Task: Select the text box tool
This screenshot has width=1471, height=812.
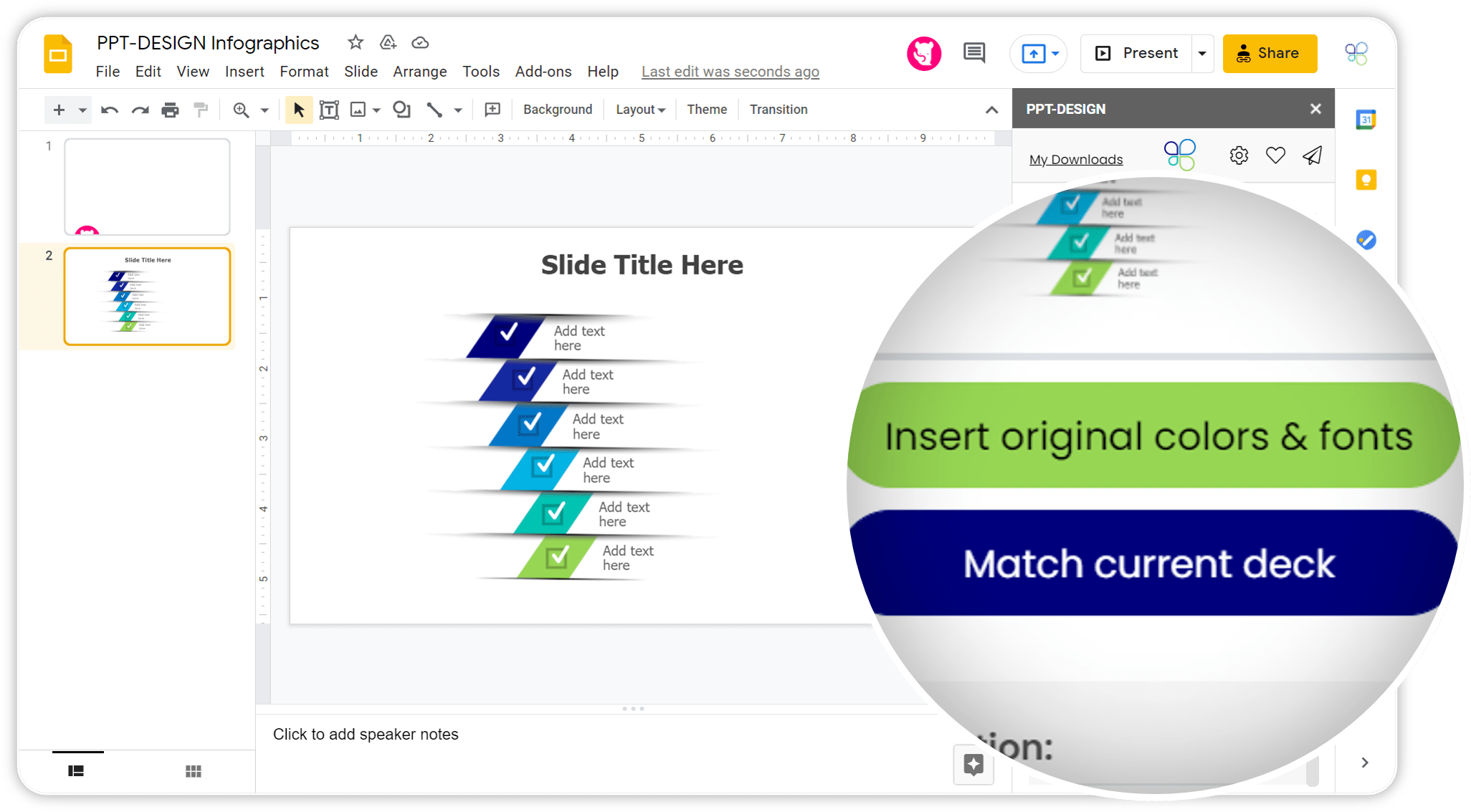Action: click(x=329, y=110)
